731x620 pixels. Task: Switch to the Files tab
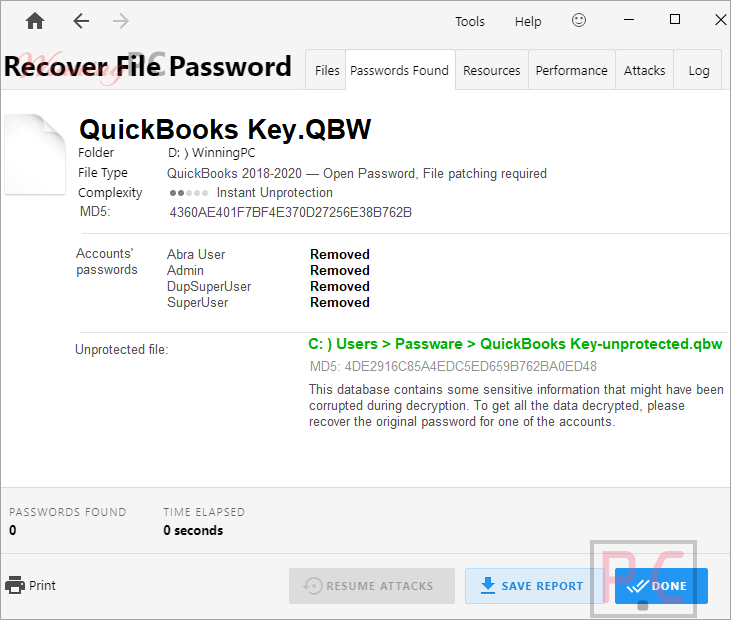(327, 70)
